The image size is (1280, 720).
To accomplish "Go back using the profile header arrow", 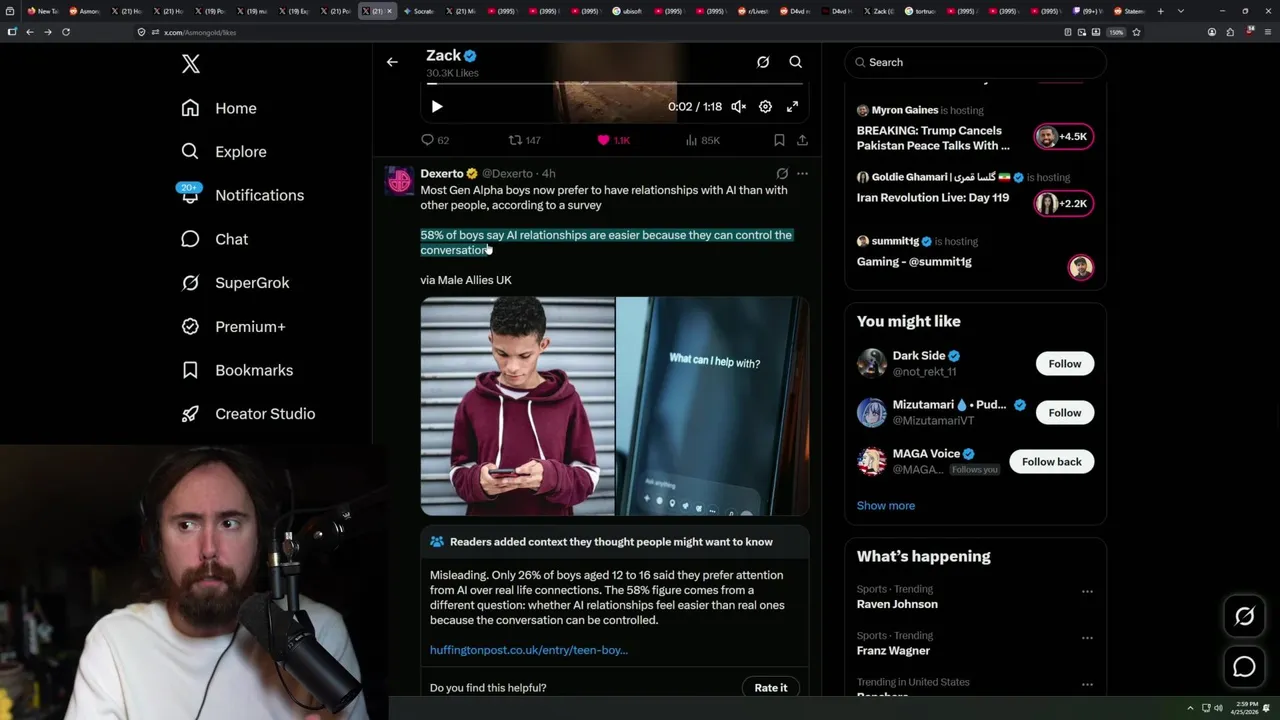I will click(x=392, y=62).
